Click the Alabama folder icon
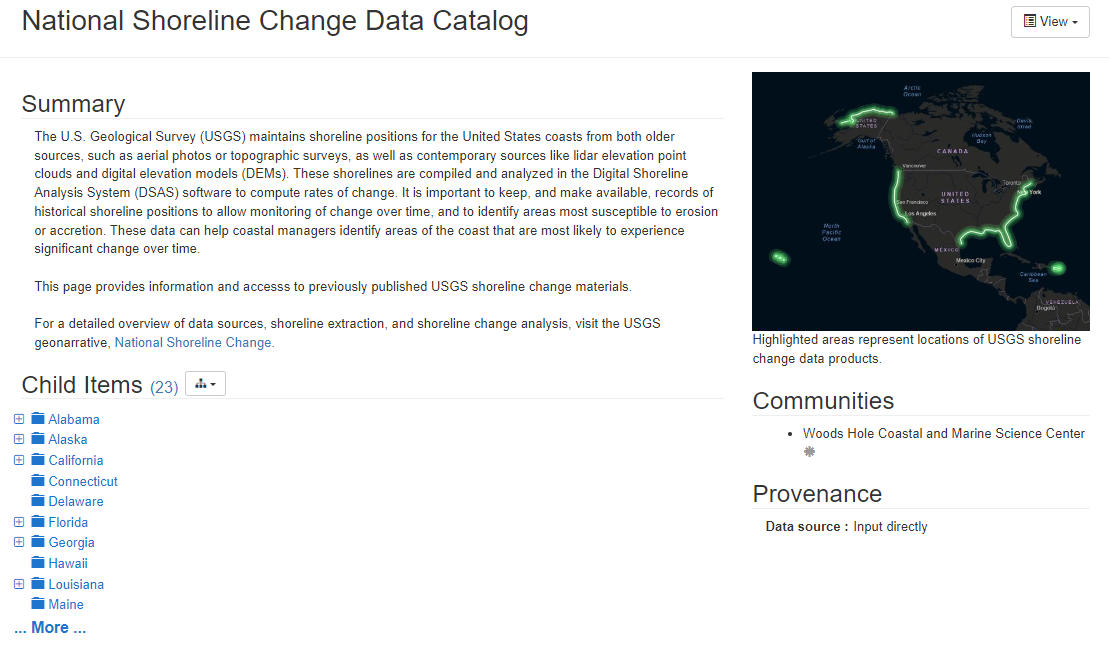This screenshot has height=650, width=1109. [x=38, y=419]
